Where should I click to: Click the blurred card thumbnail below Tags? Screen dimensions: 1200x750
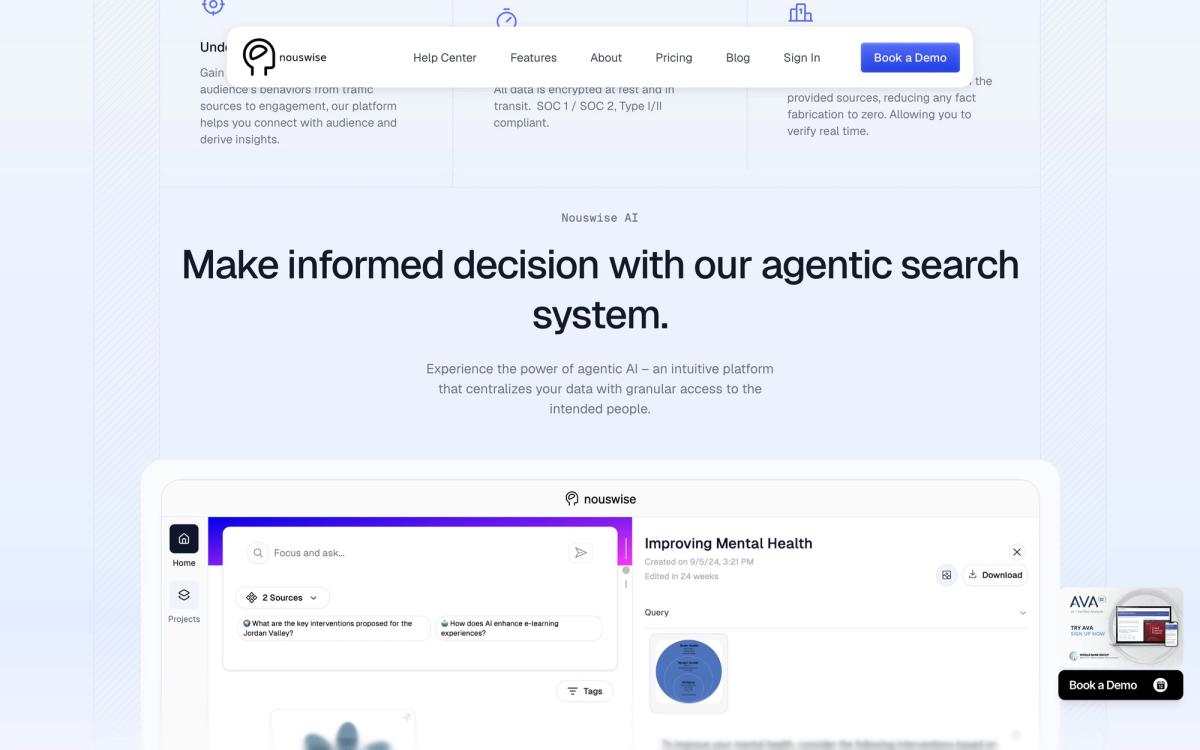click(x=342, y=730)
